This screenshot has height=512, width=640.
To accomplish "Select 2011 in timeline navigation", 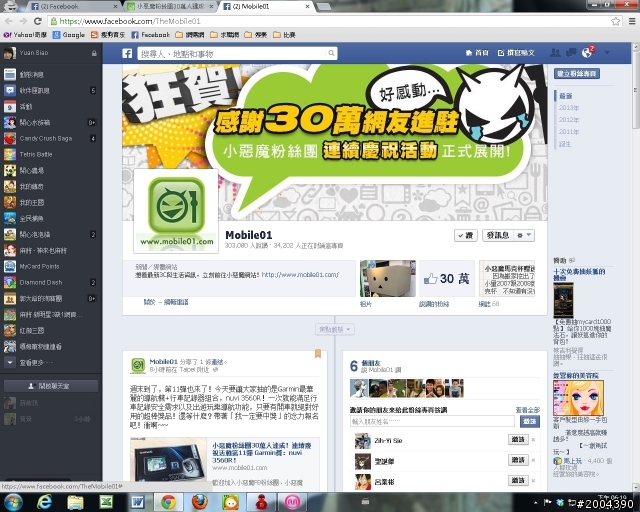I will [x=569, y=131].
